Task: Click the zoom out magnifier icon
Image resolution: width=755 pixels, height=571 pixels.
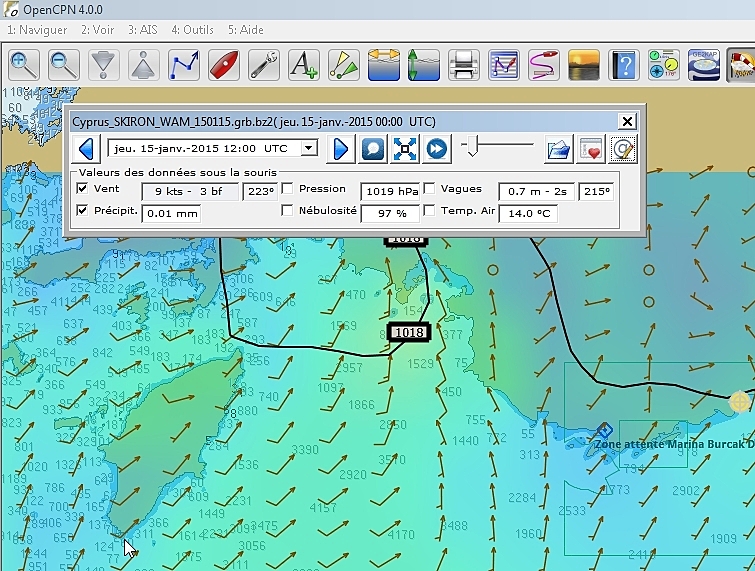Action: (64, 65)
